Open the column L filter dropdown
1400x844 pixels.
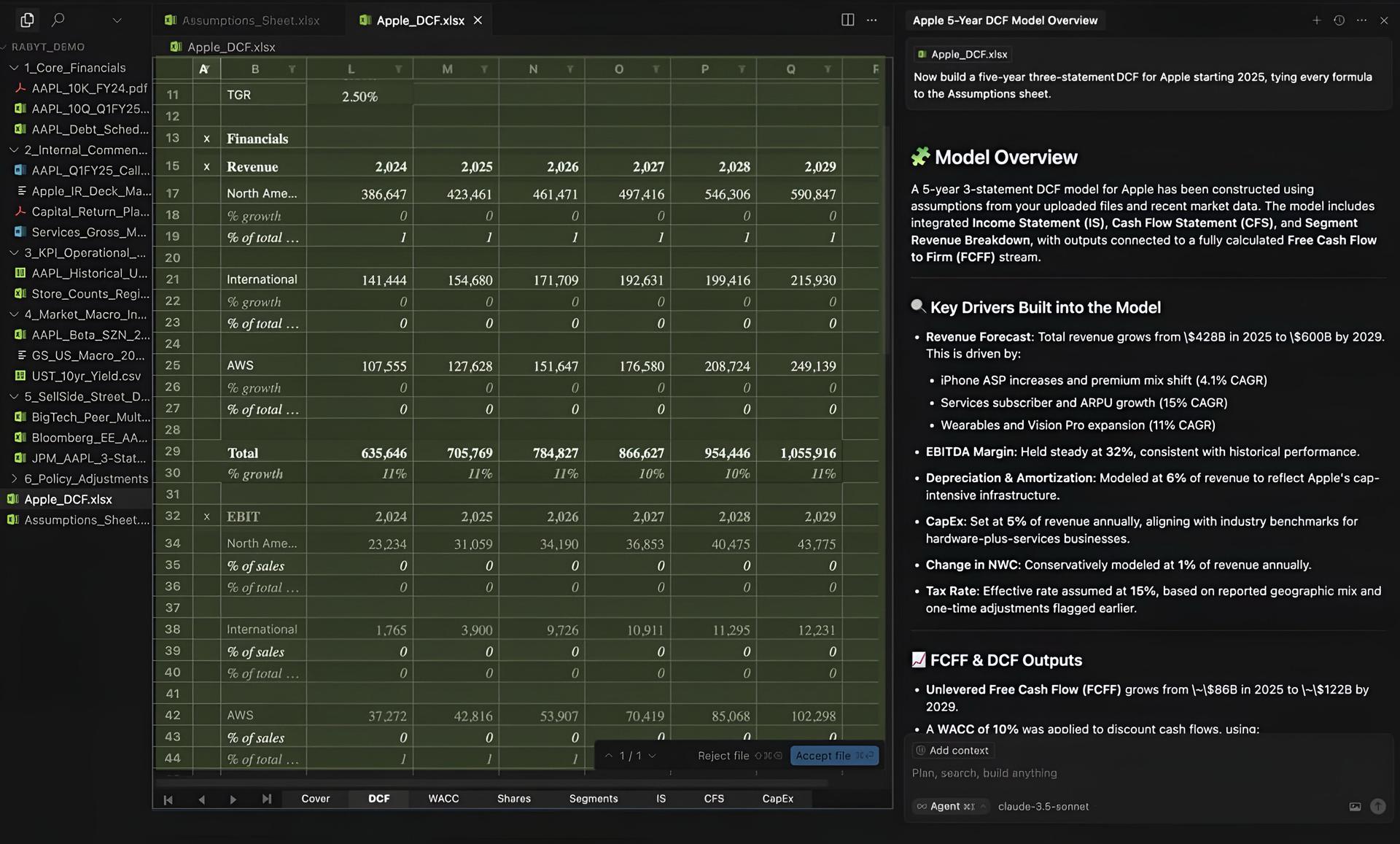coord(398,69)
